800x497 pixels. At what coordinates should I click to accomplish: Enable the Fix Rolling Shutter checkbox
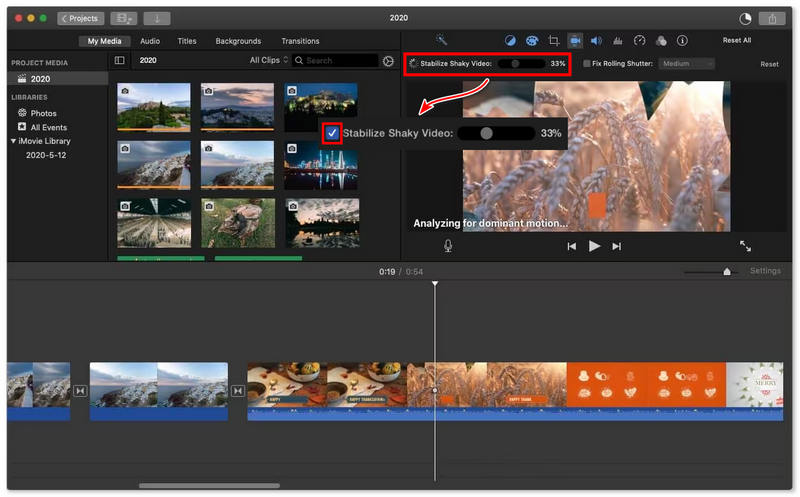586,64
